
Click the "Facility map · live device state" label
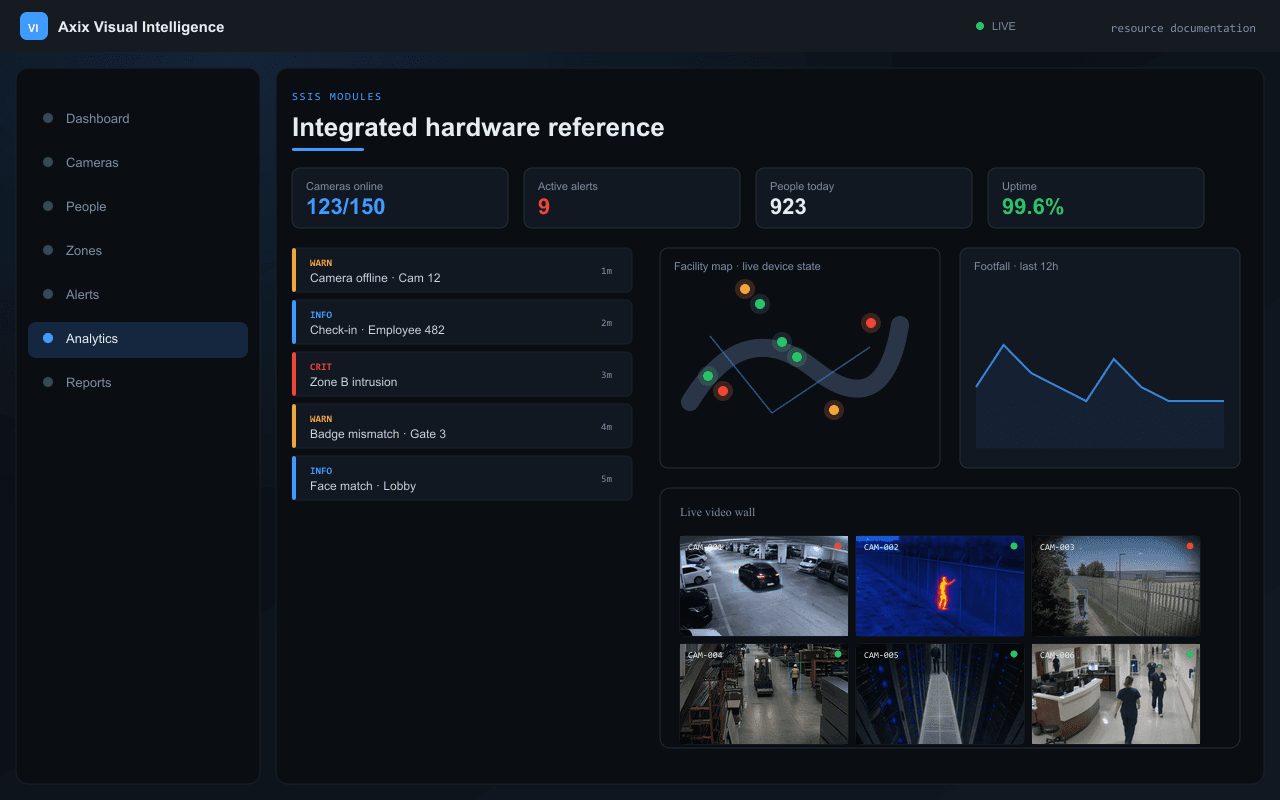click(x=747, y=266)
